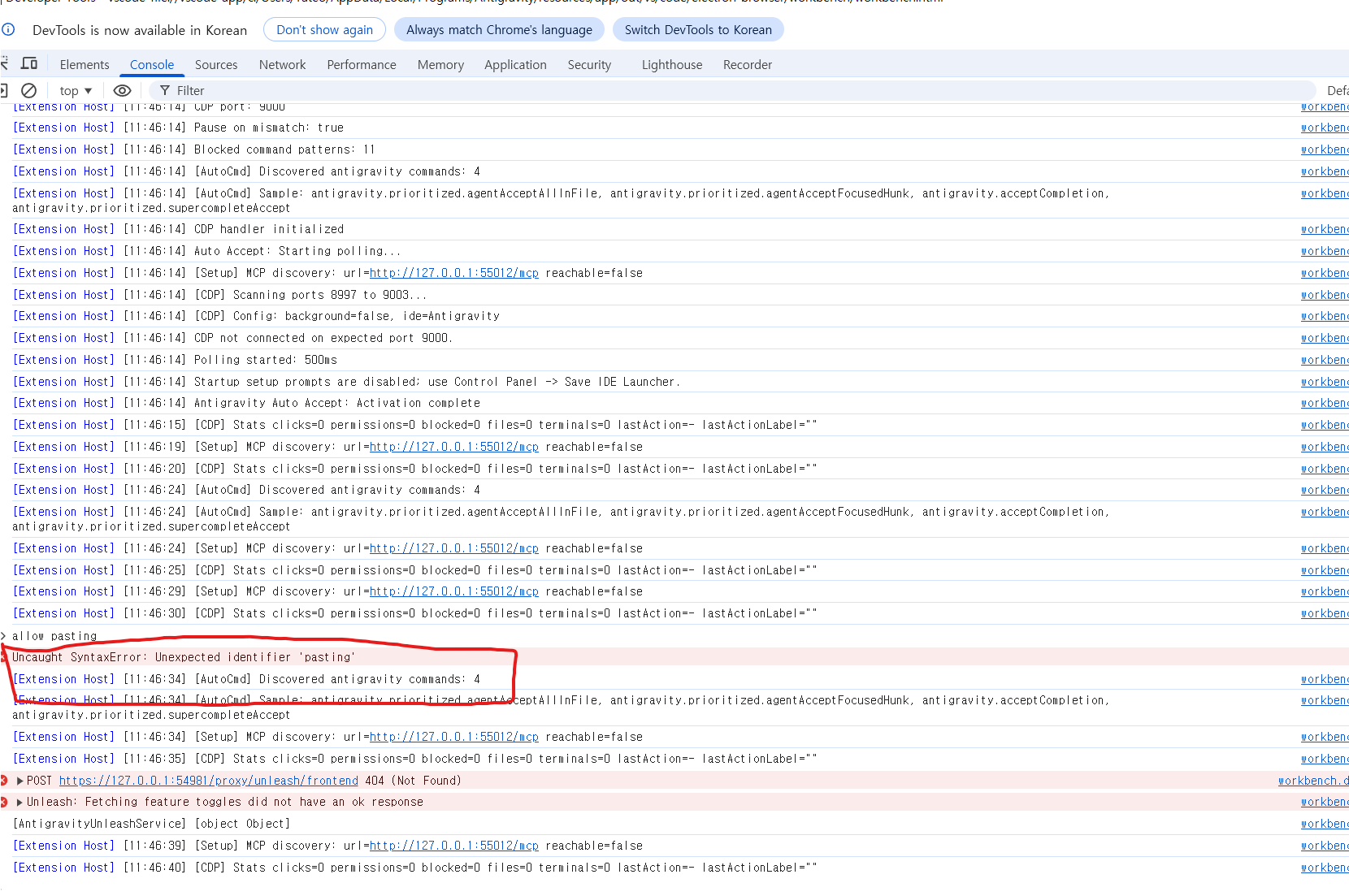Click the error icon on the Unleash row

(x=3, y=802)
